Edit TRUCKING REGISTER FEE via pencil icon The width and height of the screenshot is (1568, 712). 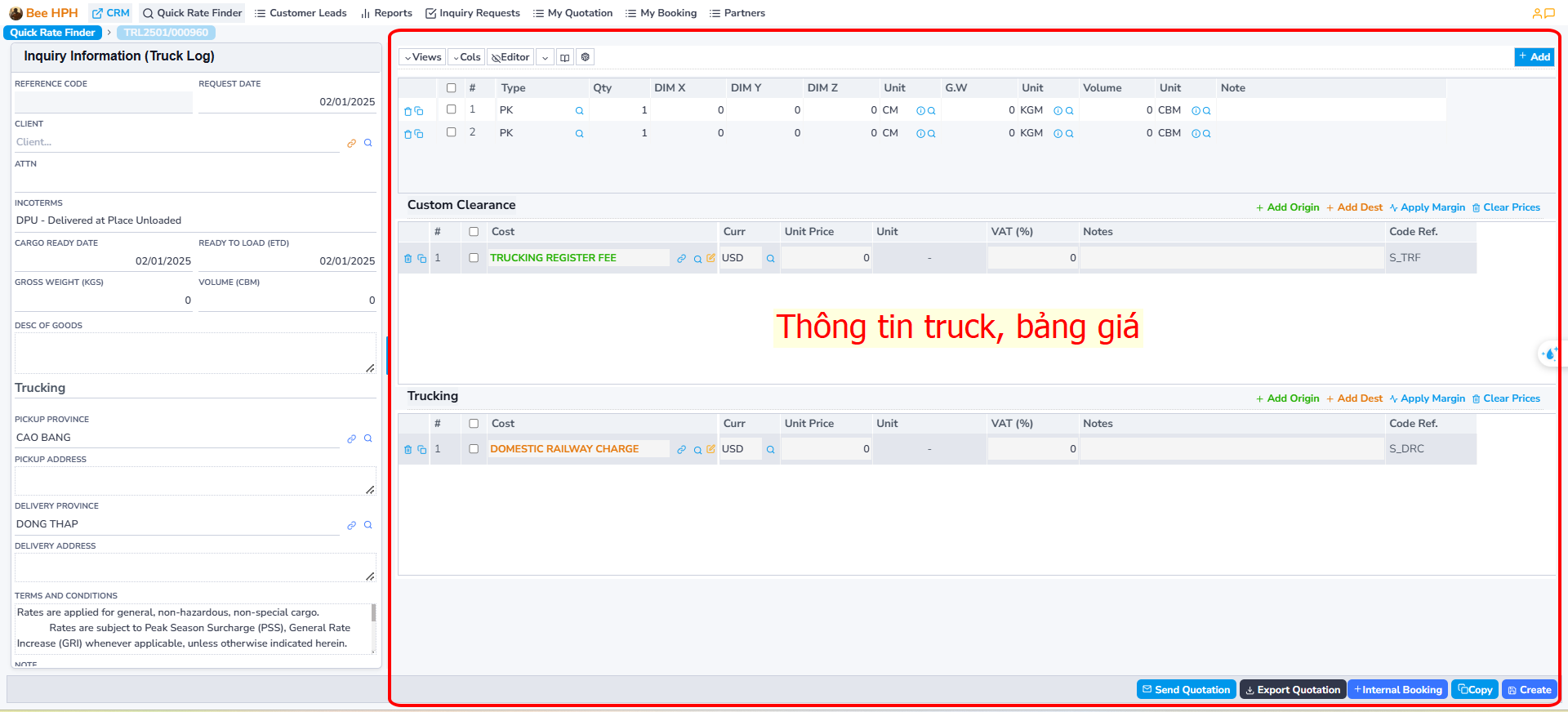coord(710,258)
